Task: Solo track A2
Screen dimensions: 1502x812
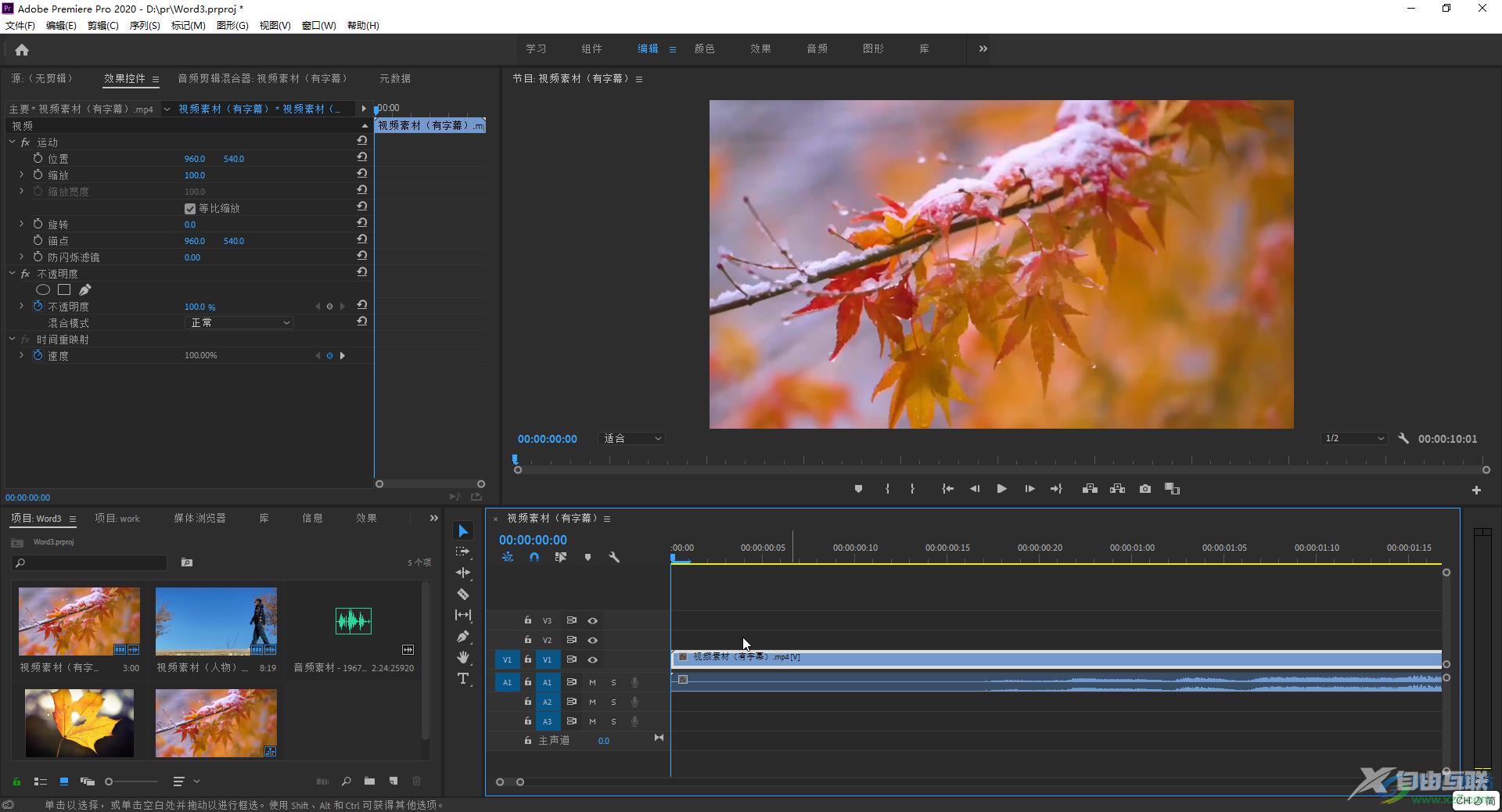Action: [613, 702]
